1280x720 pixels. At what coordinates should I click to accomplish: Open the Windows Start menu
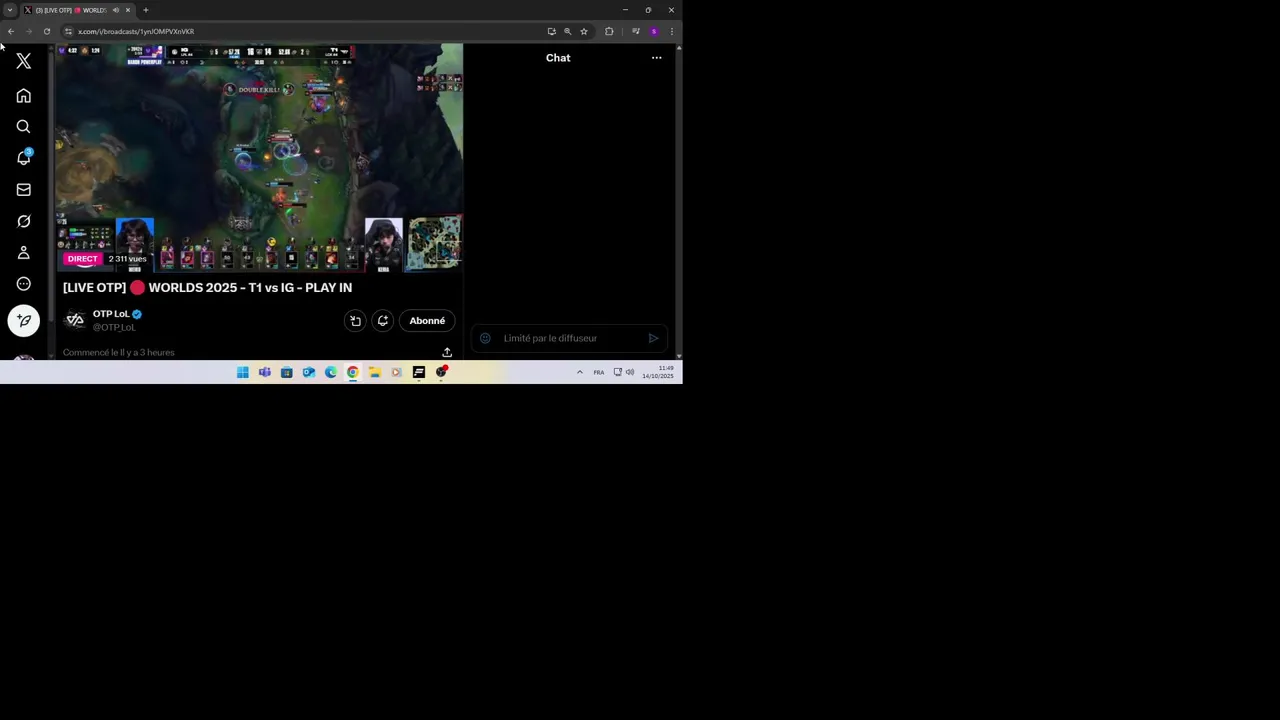point(243,372)
